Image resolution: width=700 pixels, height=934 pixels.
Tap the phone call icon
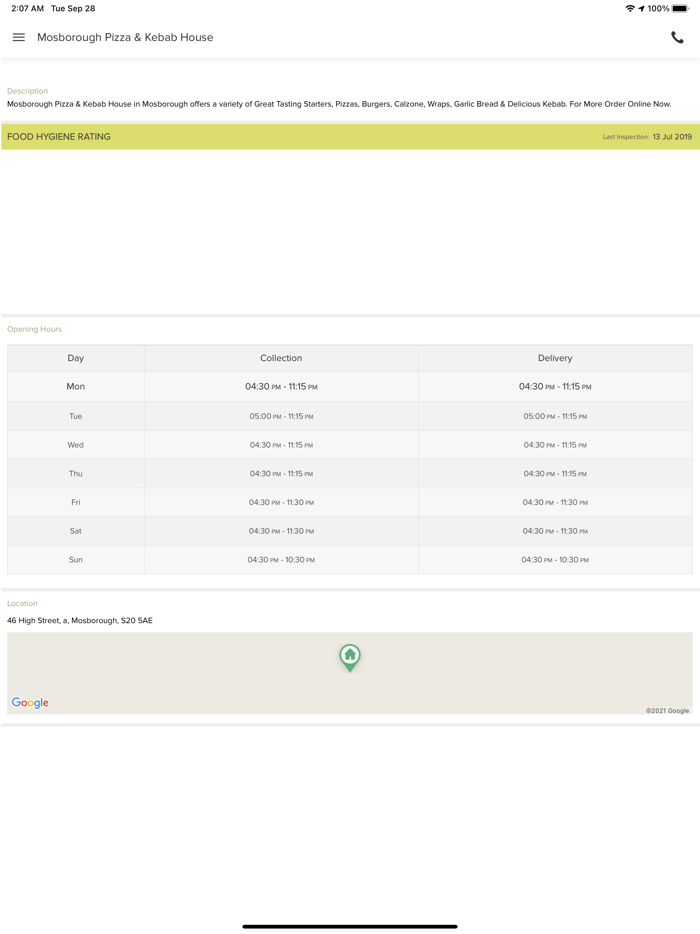point(677,38)
